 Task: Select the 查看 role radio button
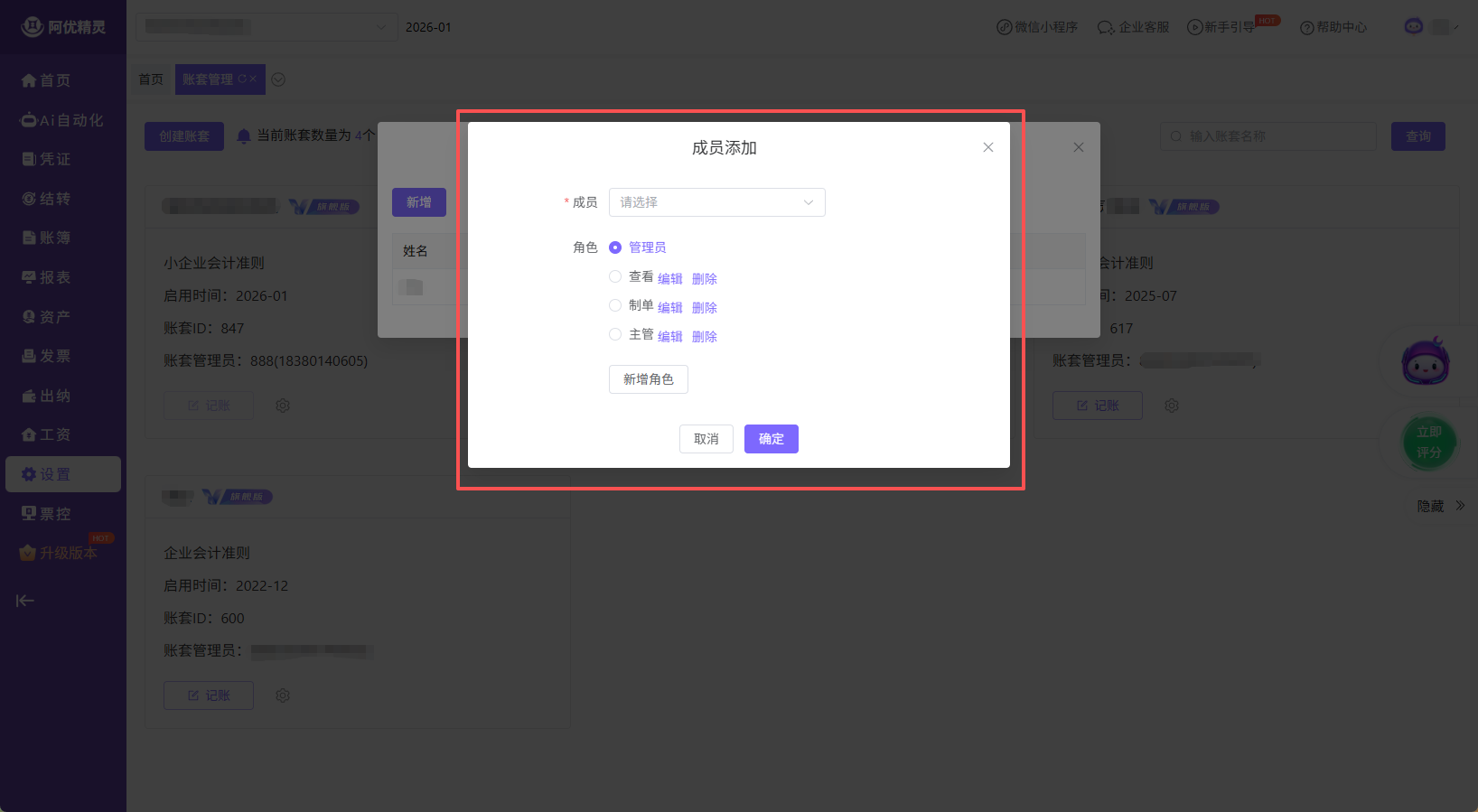tap(615, 276)
